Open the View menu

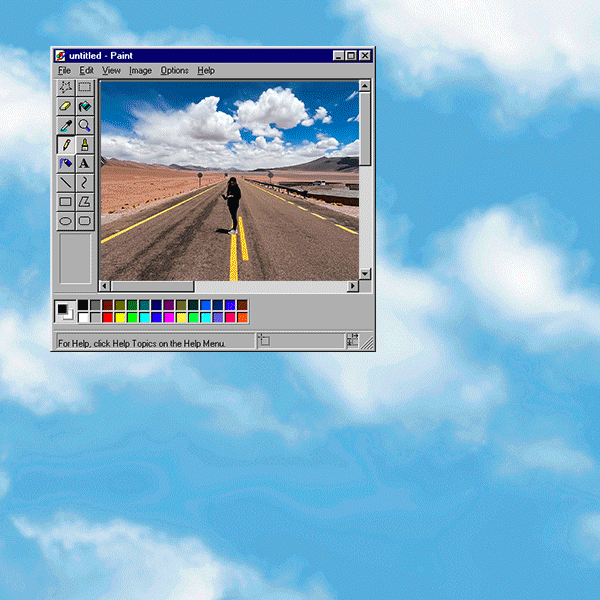point(111,70)
